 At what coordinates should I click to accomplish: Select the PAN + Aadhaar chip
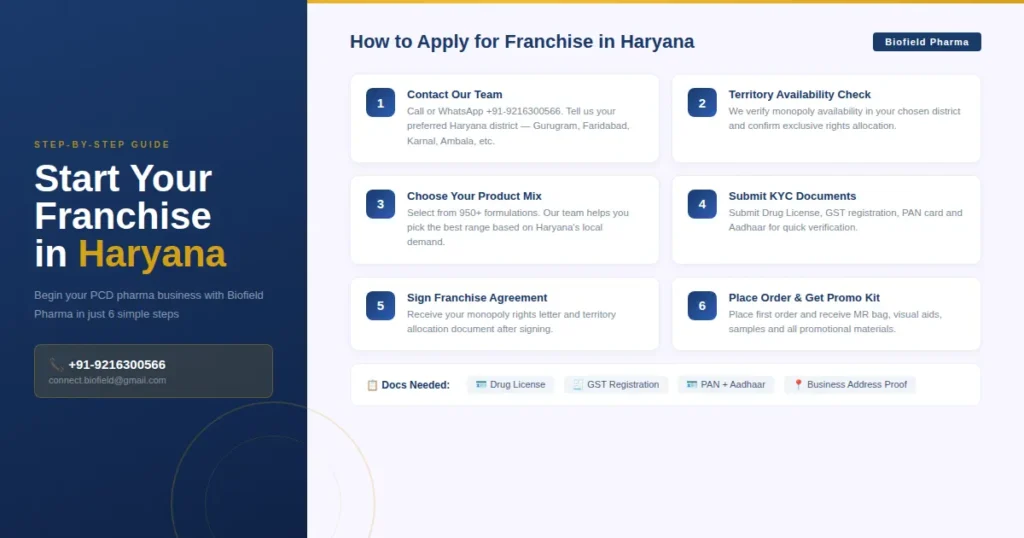pos(726,385)
